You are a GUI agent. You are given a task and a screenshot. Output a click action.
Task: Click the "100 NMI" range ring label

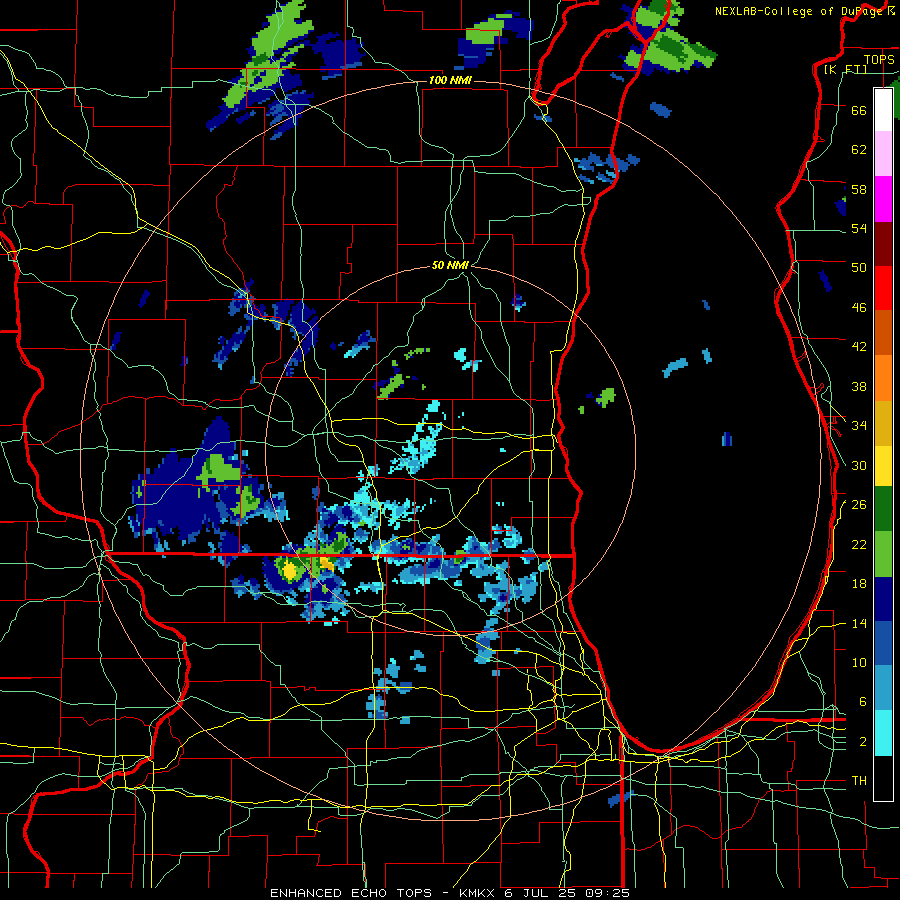pyautogui.click(x=450, y=80)
